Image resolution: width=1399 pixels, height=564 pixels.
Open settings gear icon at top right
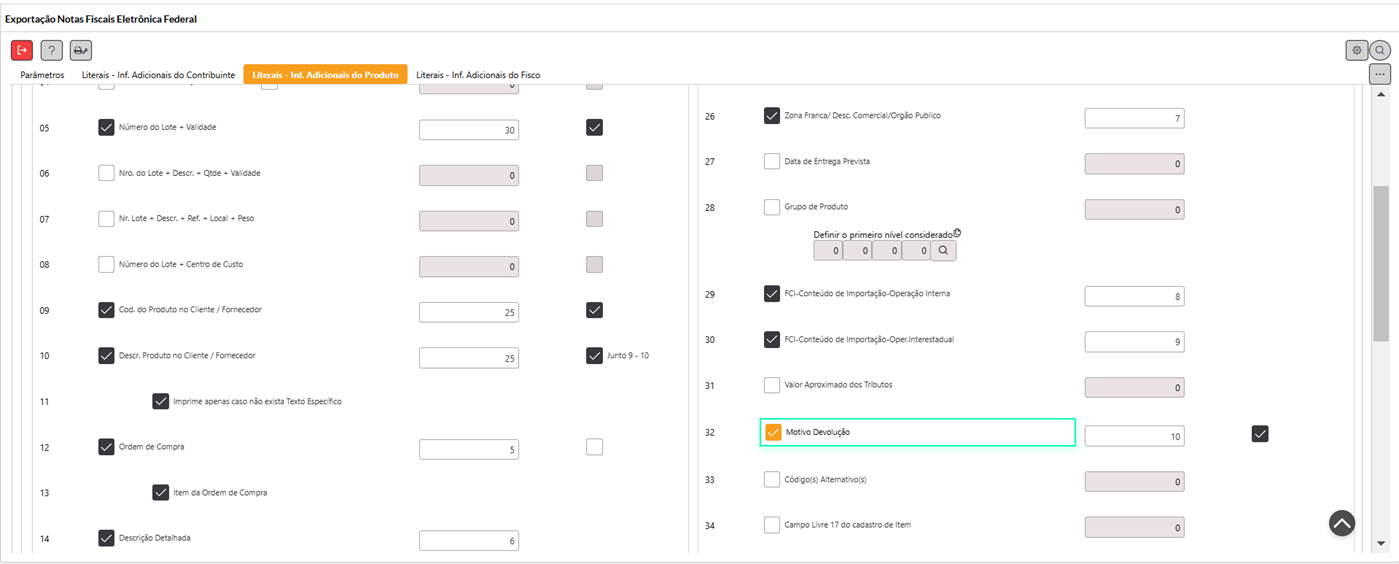coord(1356,50)
